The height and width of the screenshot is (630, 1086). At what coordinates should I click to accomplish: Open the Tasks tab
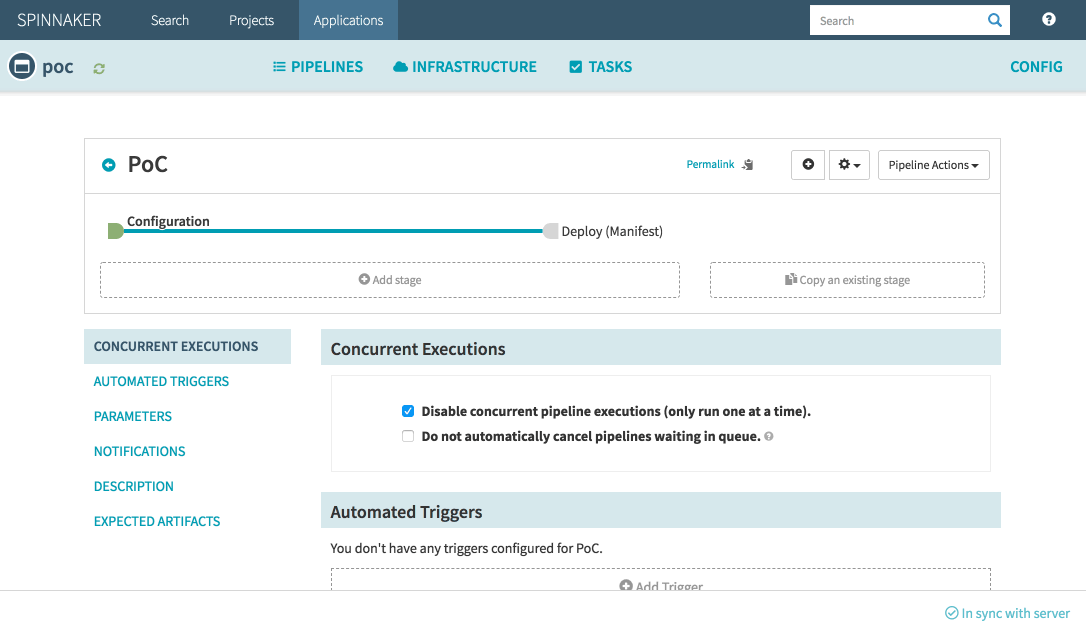click(600, 67)
